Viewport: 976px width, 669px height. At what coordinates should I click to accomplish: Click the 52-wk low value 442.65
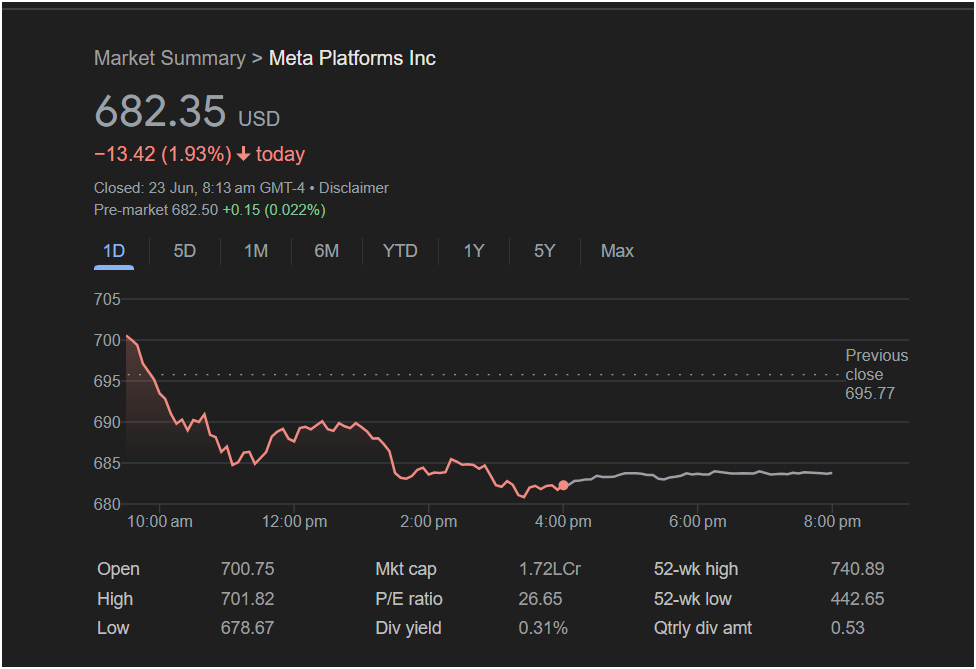click(x=857, y=599)
